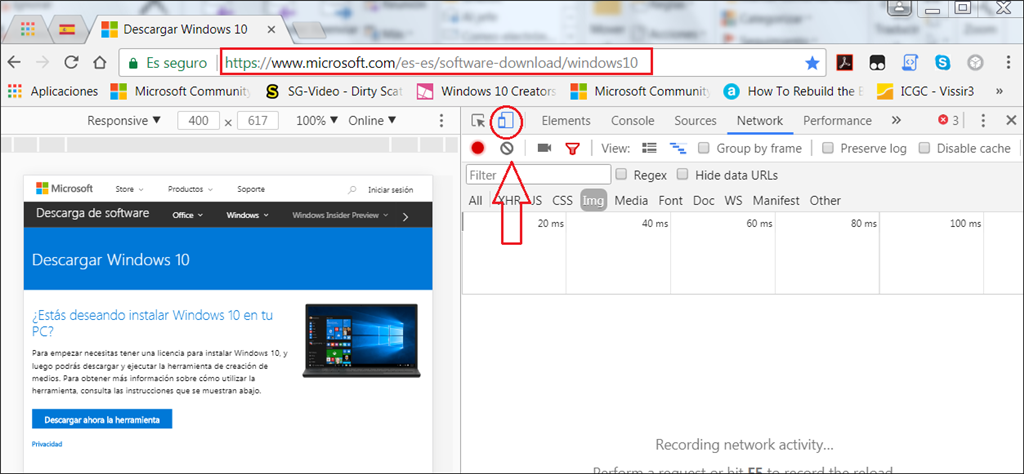Filter requests by Font type
The image size is (1024, 474).
click(670, 200)
